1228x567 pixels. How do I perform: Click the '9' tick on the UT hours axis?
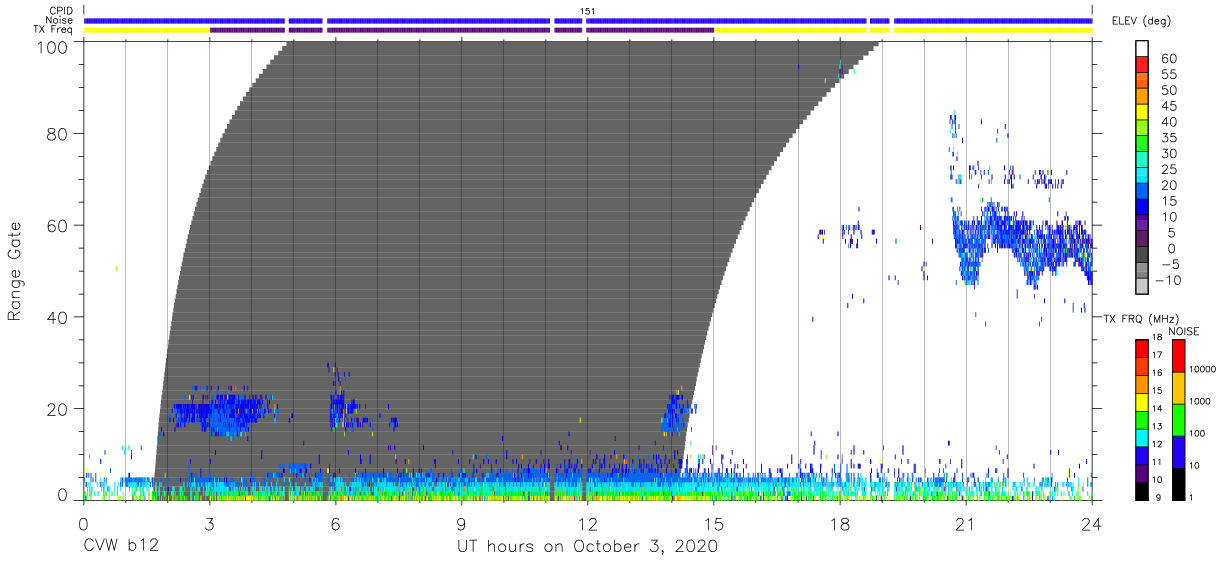click(x=461, y=523)
